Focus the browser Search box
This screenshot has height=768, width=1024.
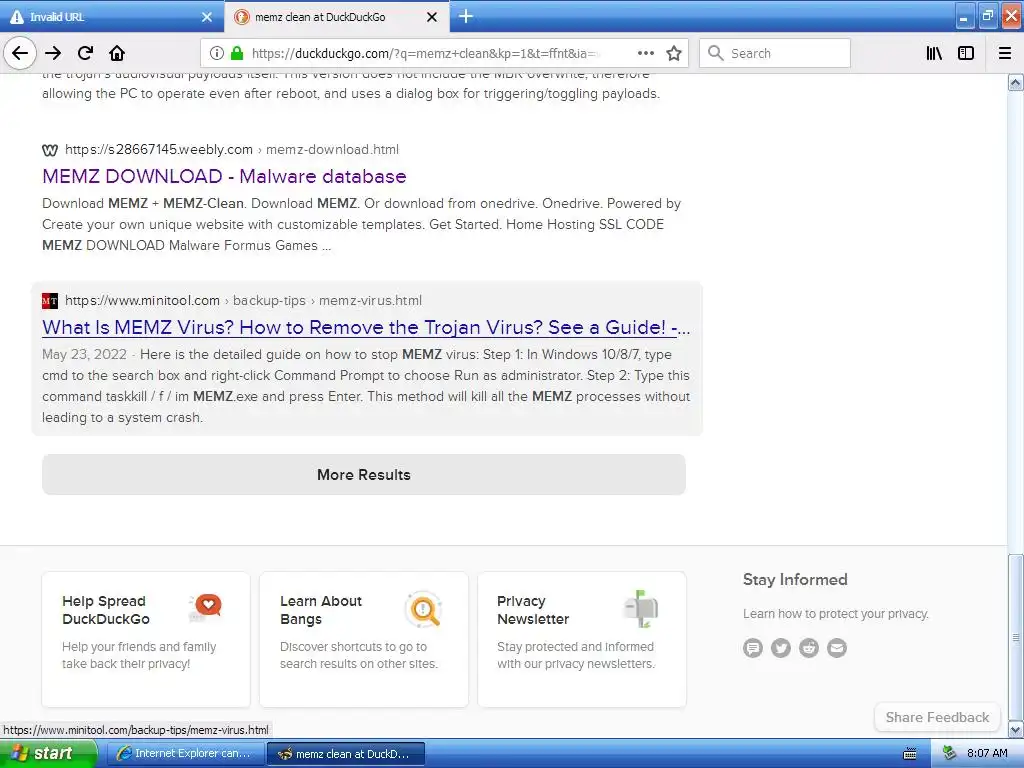(x=775, y=54)
